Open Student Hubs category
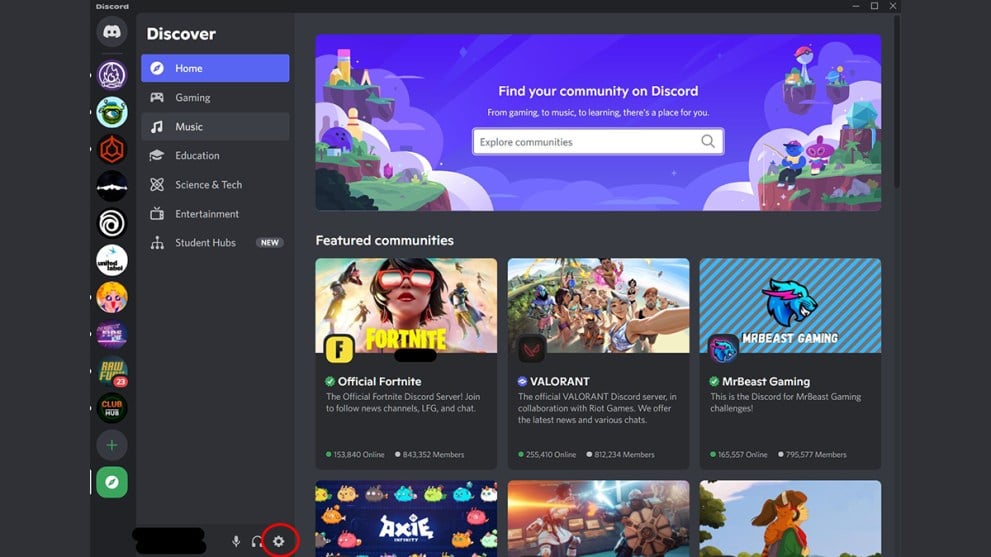This screenshot has width=991, height=557. 215,243
